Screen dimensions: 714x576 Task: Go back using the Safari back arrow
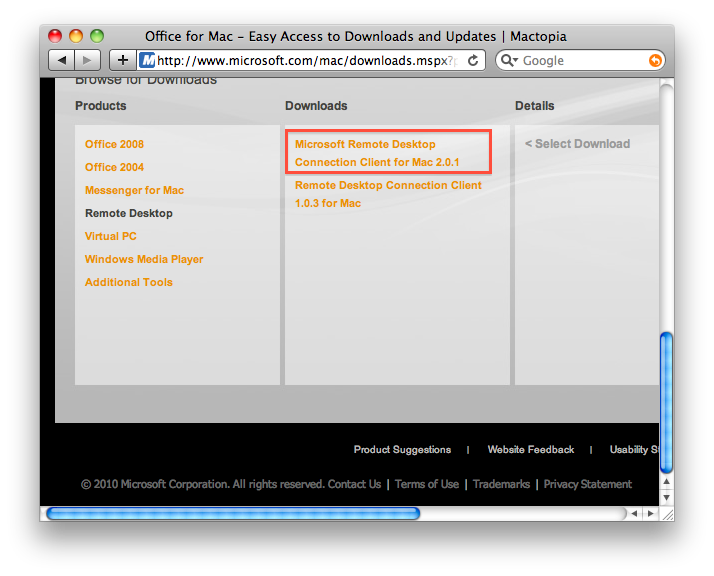coord(61,60)
